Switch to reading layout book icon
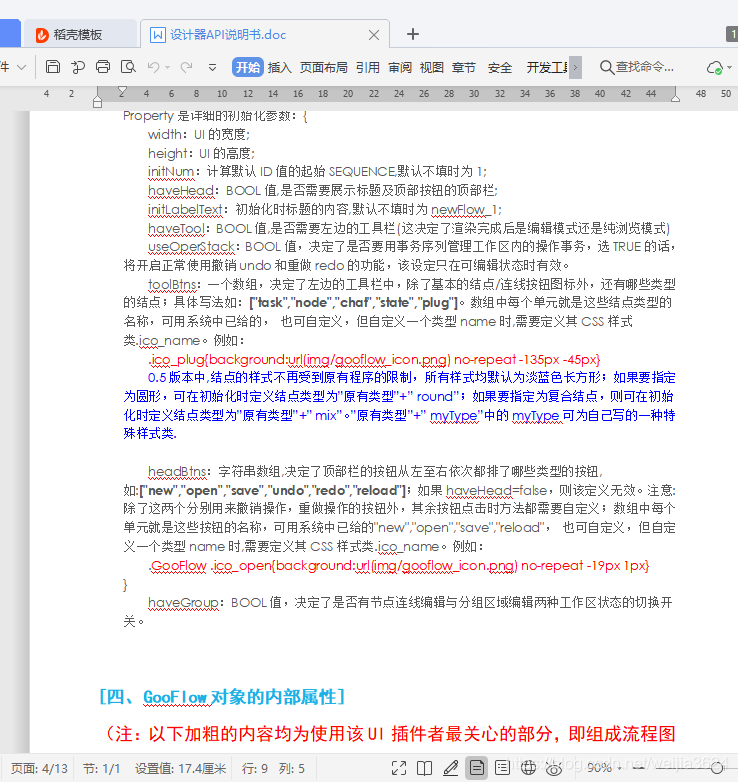Viewport: 738px width, 782px height. coord(424,768)
